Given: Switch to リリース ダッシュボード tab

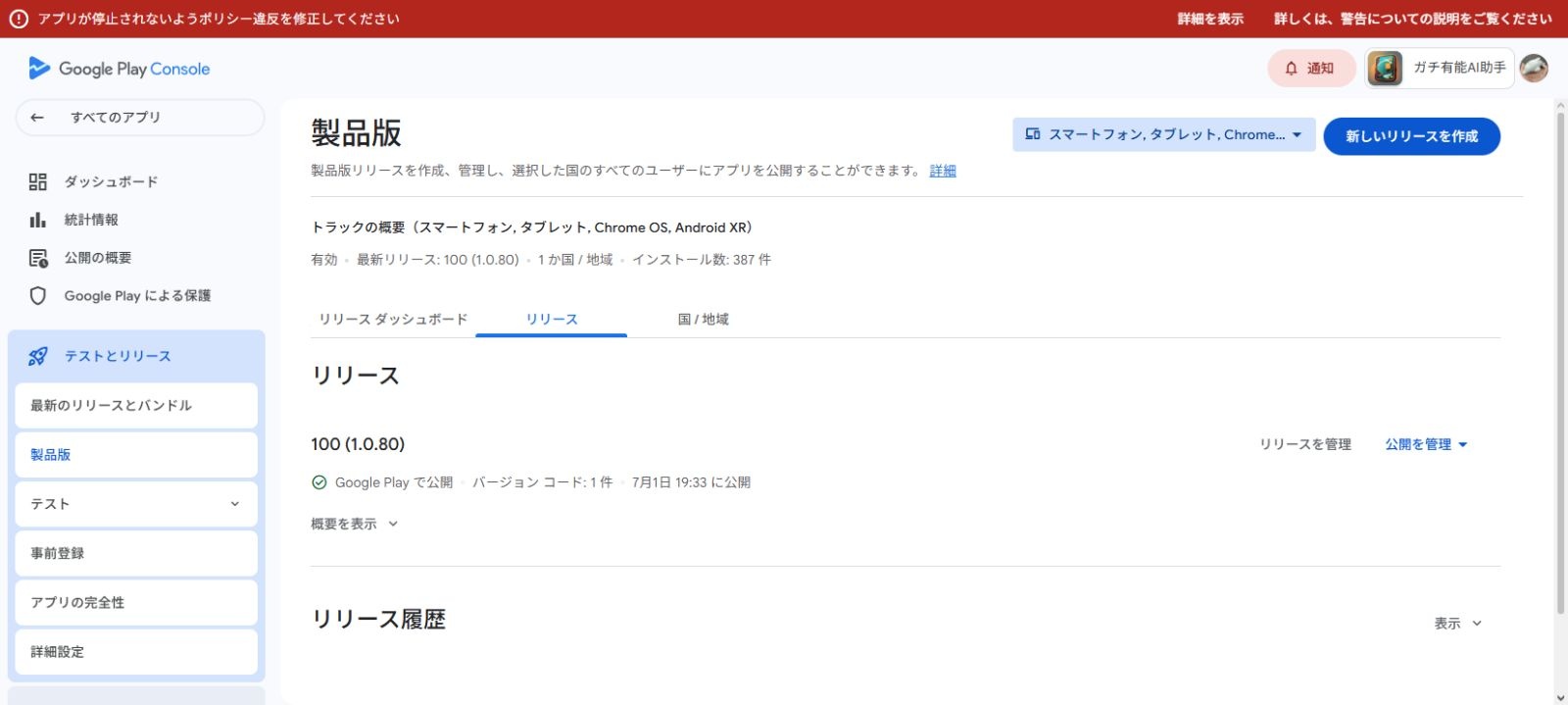Looking at the screenshot, I should click(393, 320).
